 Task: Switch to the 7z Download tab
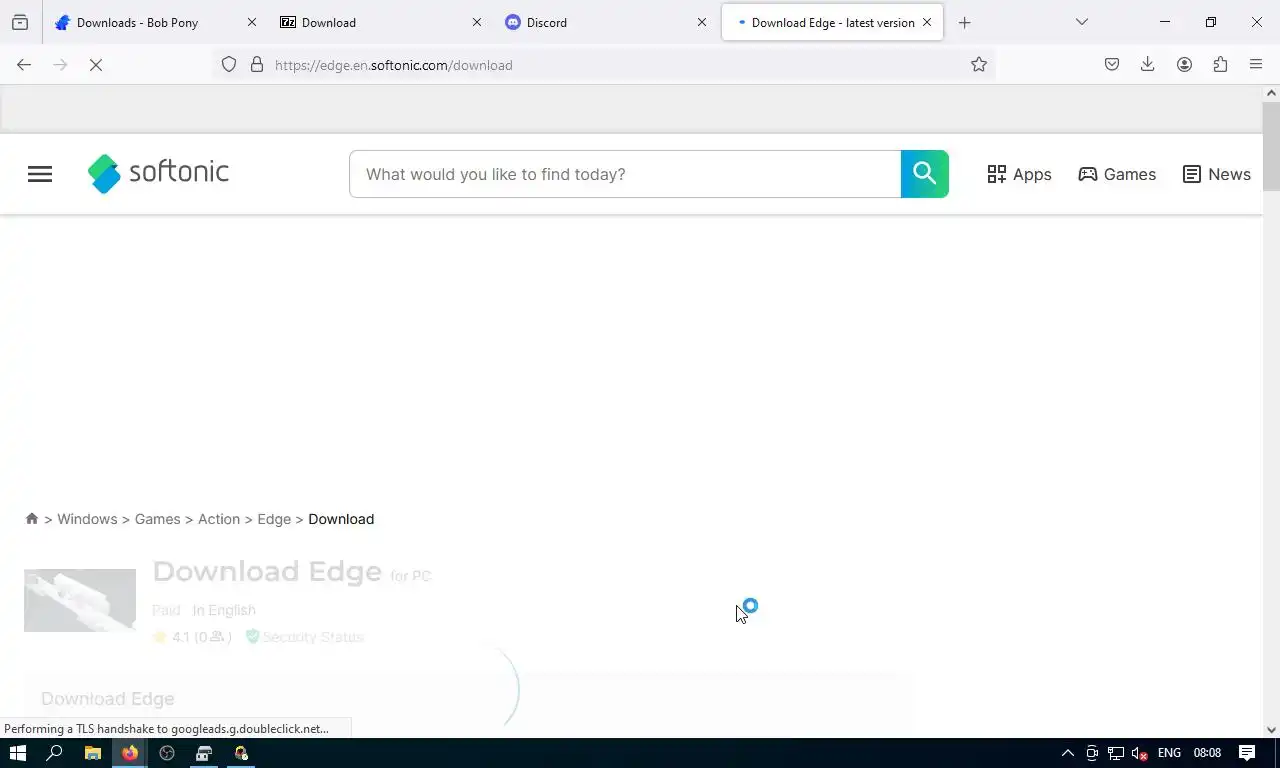point(381,22)
